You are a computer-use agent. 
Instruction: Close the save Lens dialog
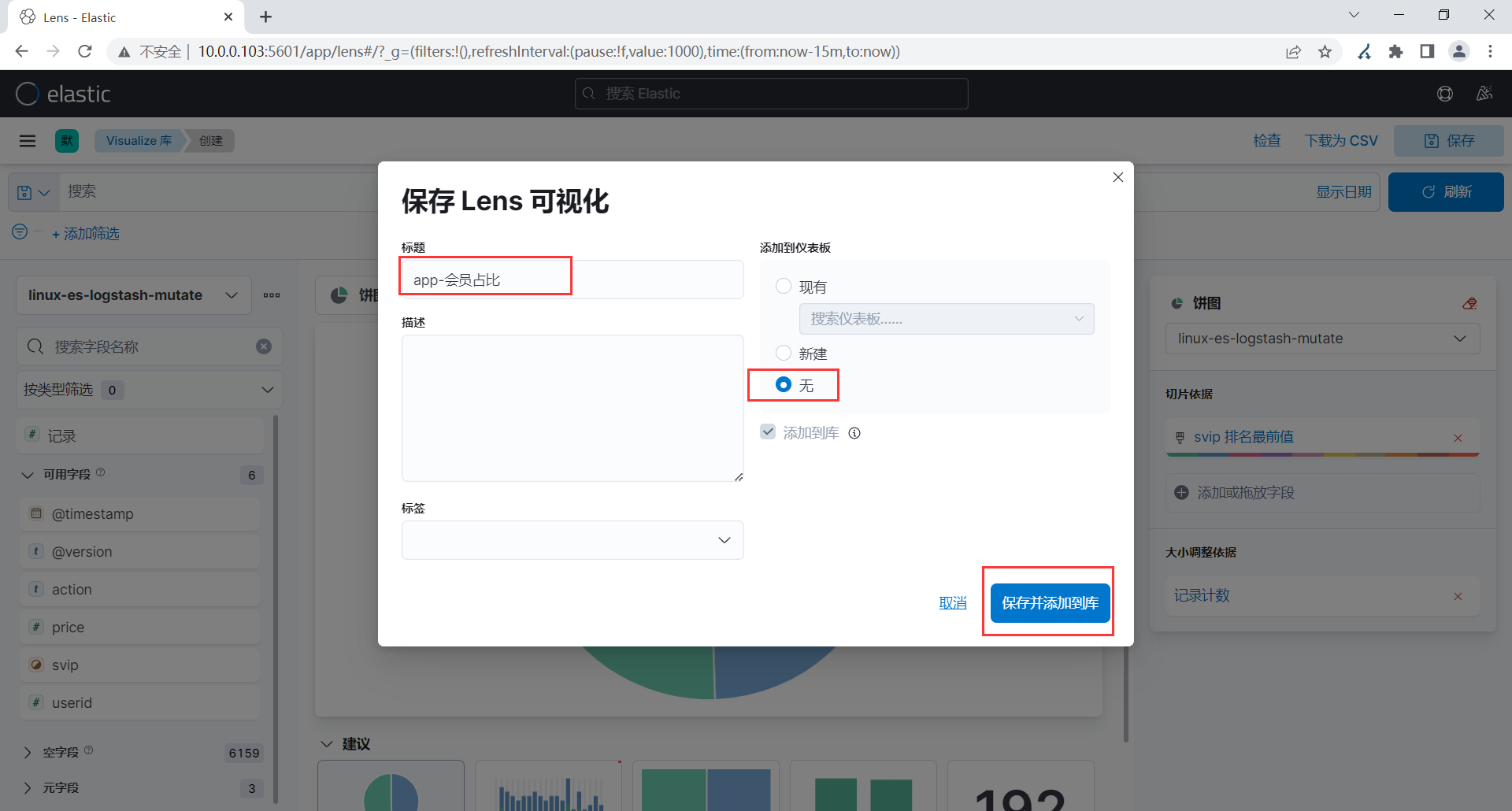[1117, 177]
